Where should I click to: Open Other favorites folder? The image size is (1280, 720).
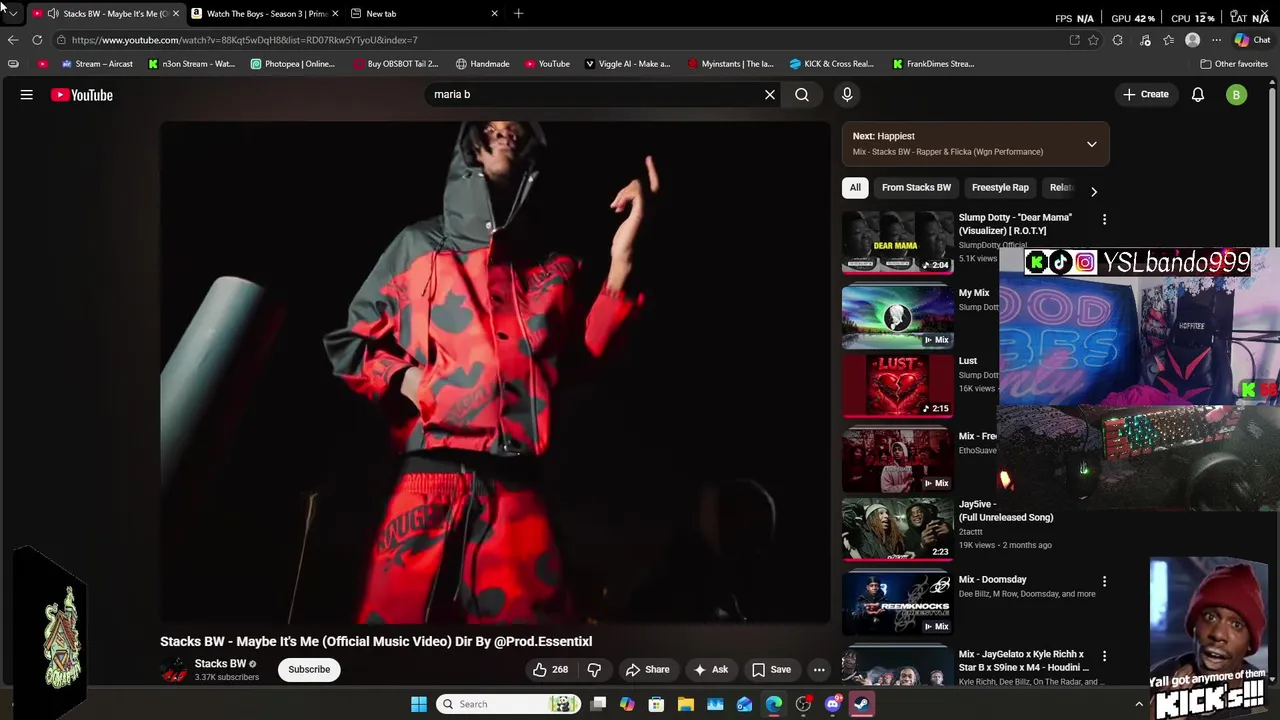1234,64
